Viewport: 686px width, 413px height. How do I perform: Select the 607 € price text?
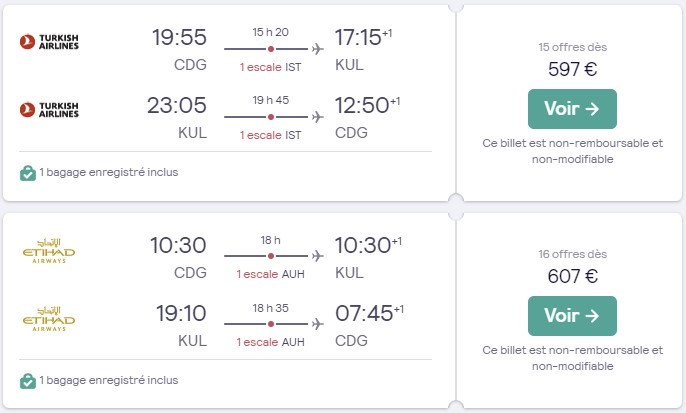pos(572,276)
